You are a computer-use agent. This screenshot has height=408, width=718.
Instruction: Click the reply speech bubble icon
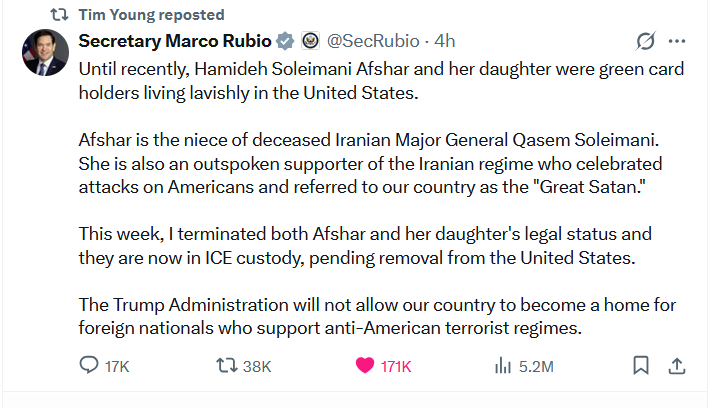pos(90,366)
